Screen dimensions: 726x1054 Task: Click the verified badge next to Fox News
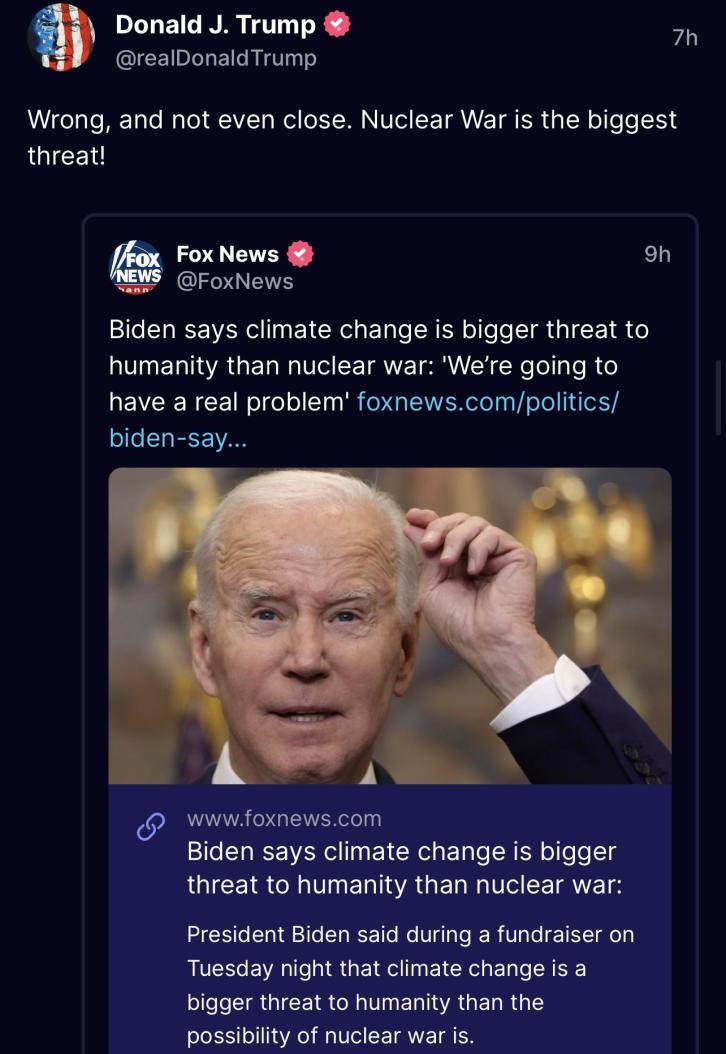tap(300, 254)
